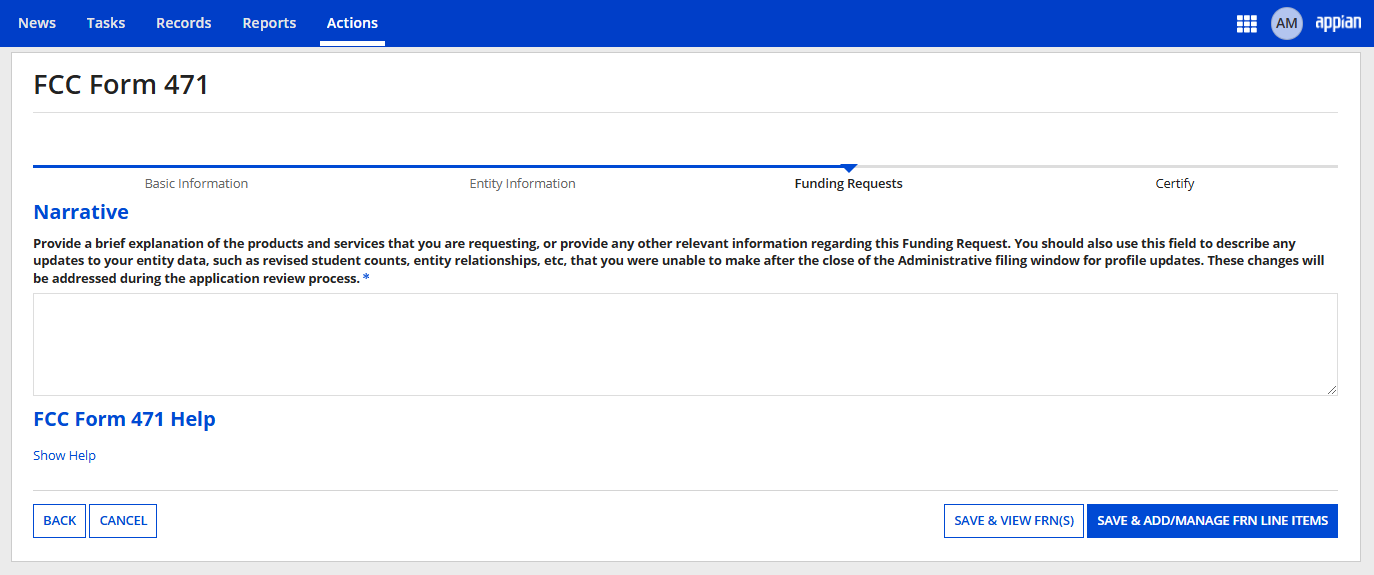1374x575 pixels.
Task: Open the Appian app launcher grid icon
Action: pyautogui.click(x=1246, y=23)
